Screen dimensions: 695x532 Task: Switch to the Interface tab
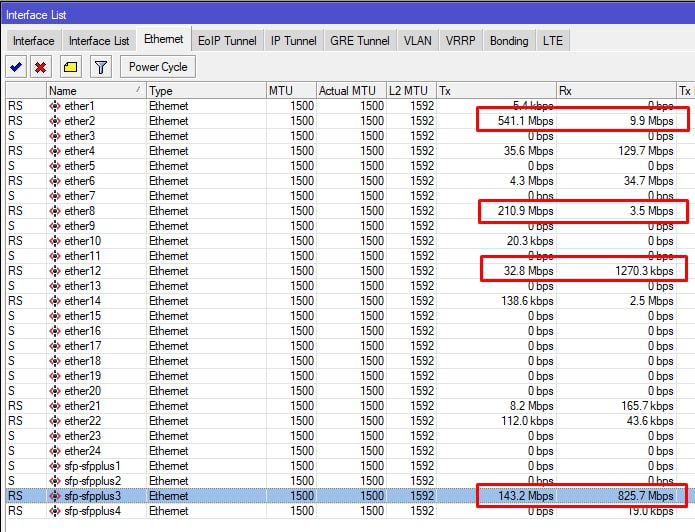pyautogui.click(x=34, y=41)
